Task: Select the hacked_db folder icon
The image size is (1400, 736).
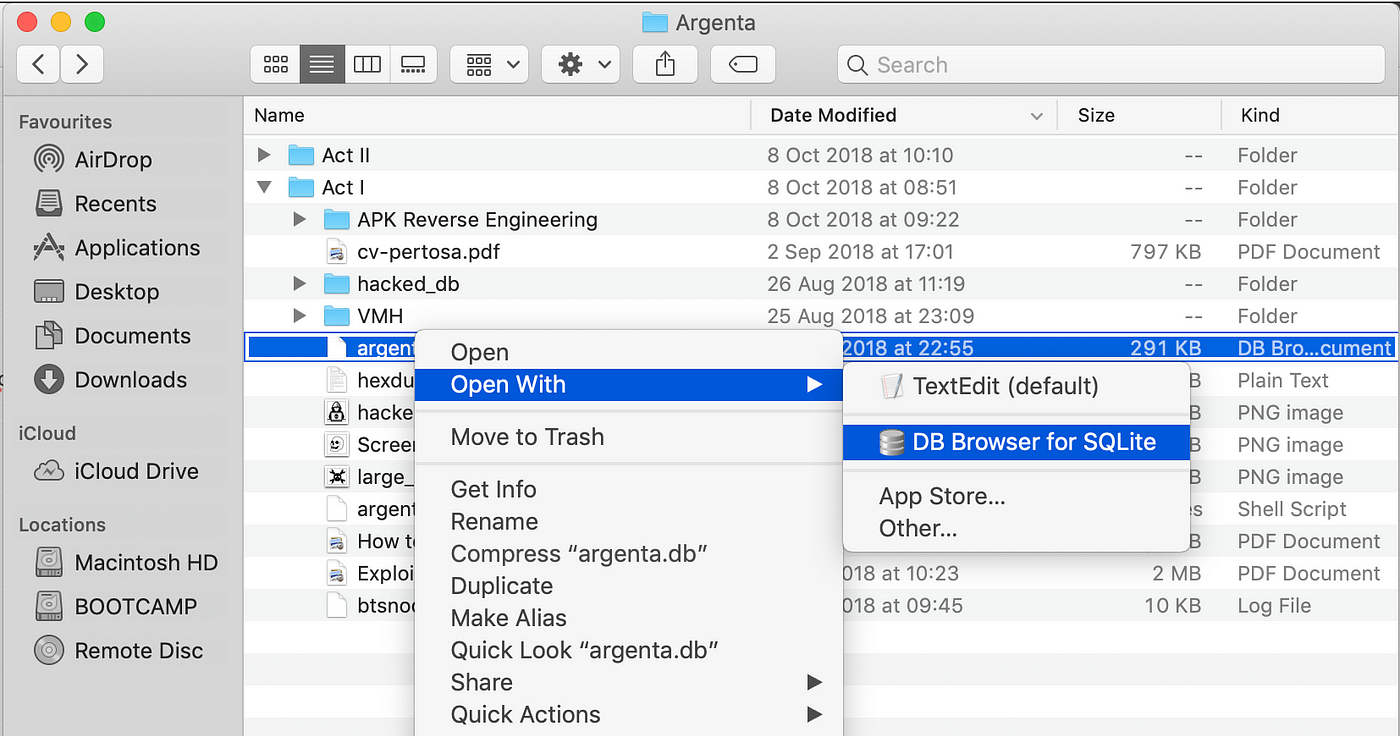Action: click(337, 284)
